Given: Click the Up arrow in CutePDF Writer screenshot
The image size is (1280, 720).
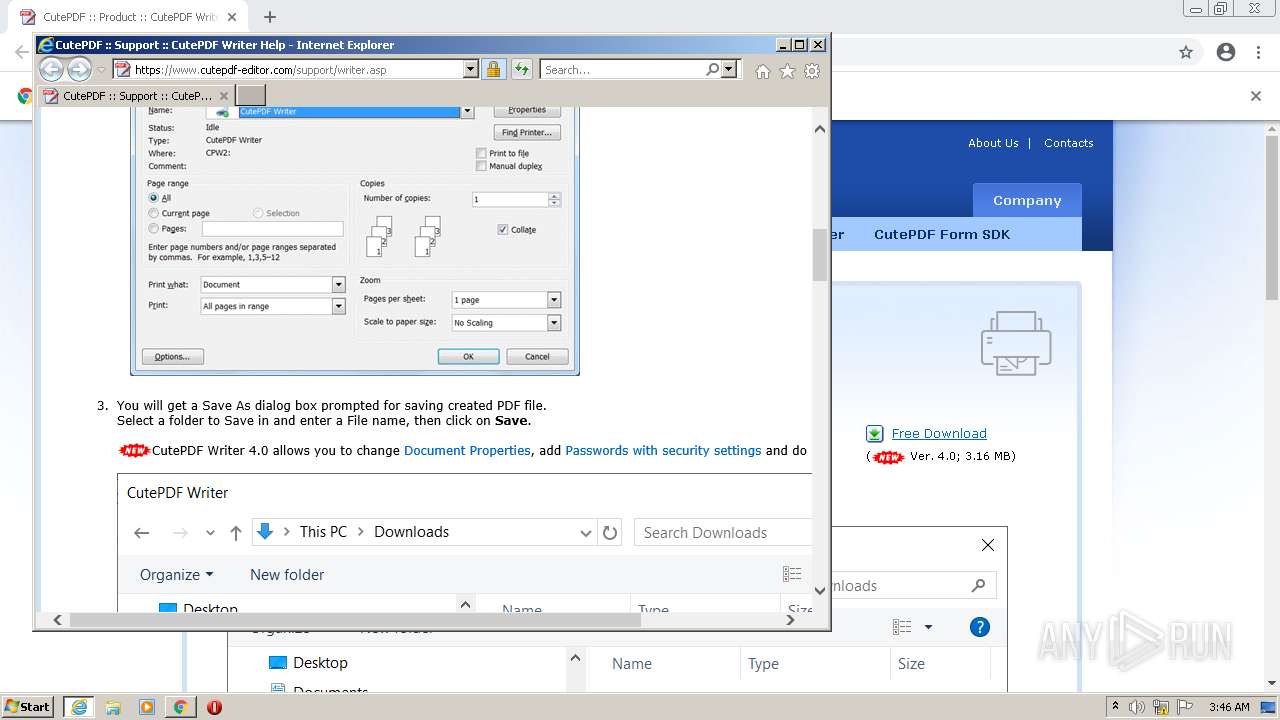Looking at the screenshot, I should (236, 533).
